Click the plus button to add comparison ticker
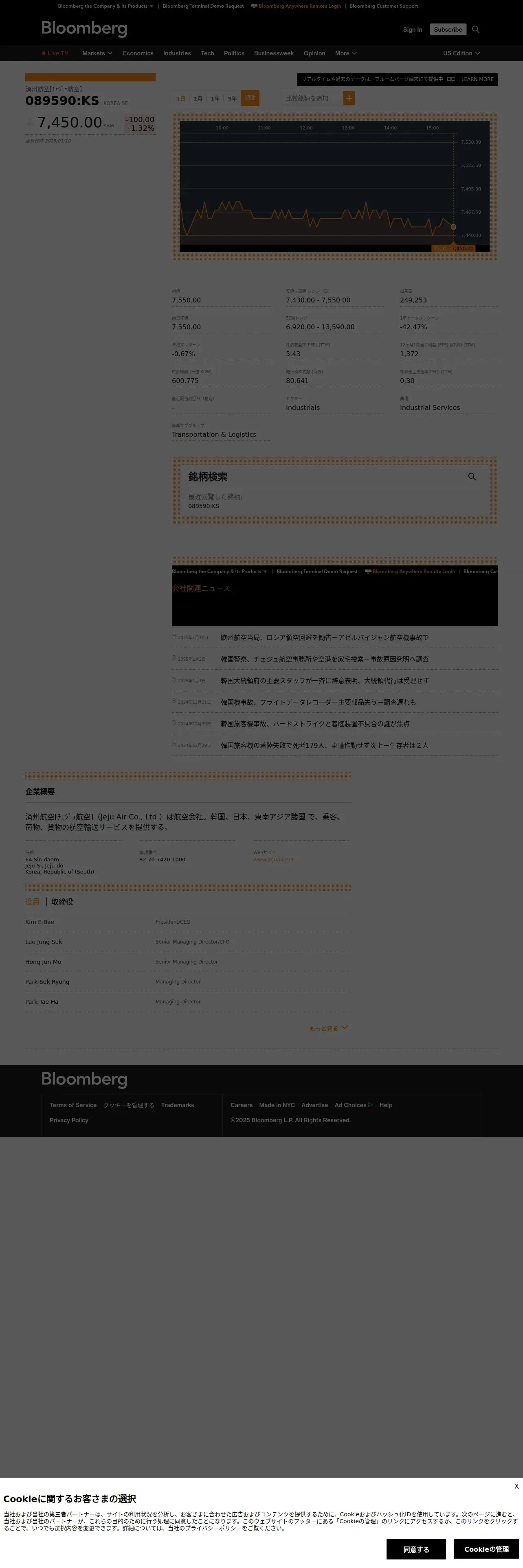 (349, 98)
